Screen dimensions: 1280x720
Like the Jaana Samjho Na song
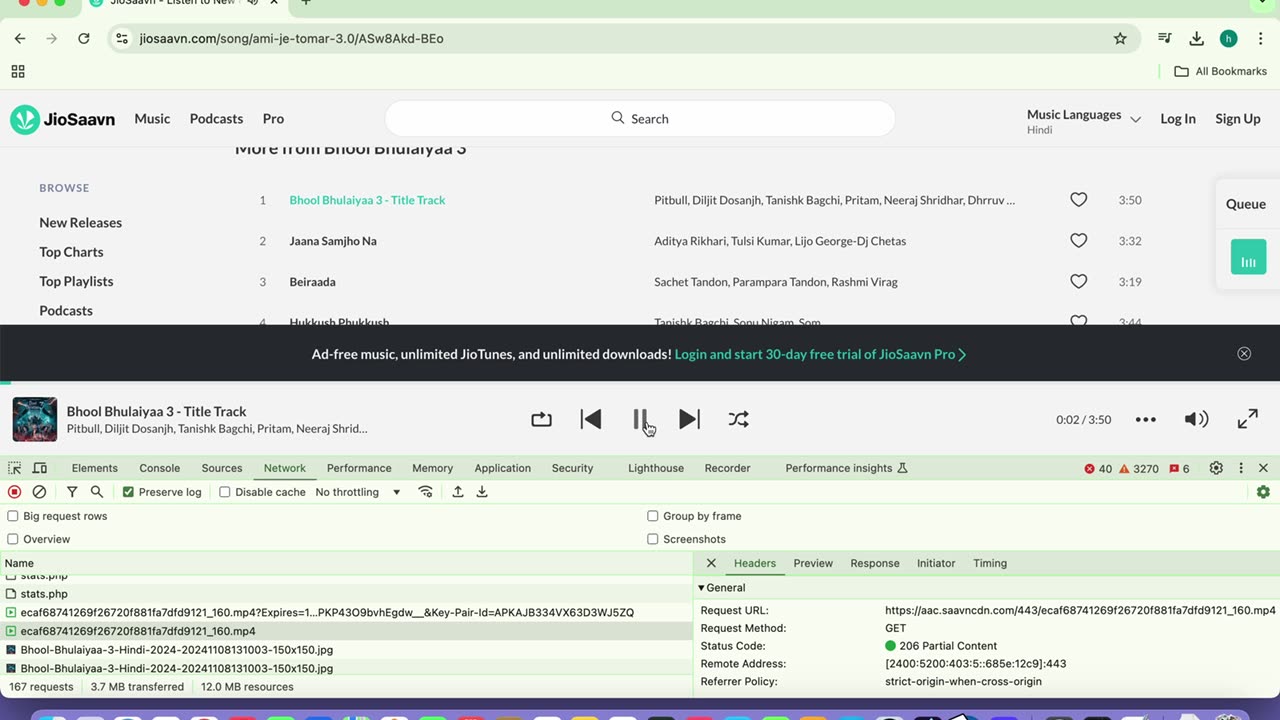[x=1078, y=241]
